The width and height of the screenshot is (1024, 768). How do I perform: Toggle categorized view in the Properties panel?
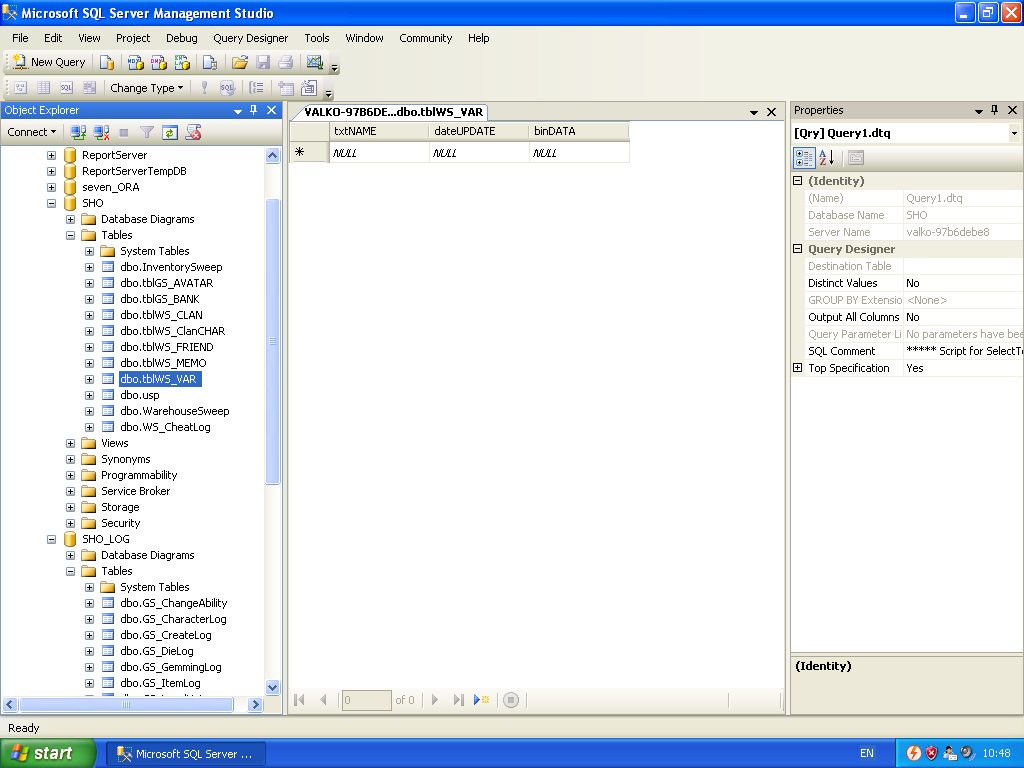click(804, 157)
